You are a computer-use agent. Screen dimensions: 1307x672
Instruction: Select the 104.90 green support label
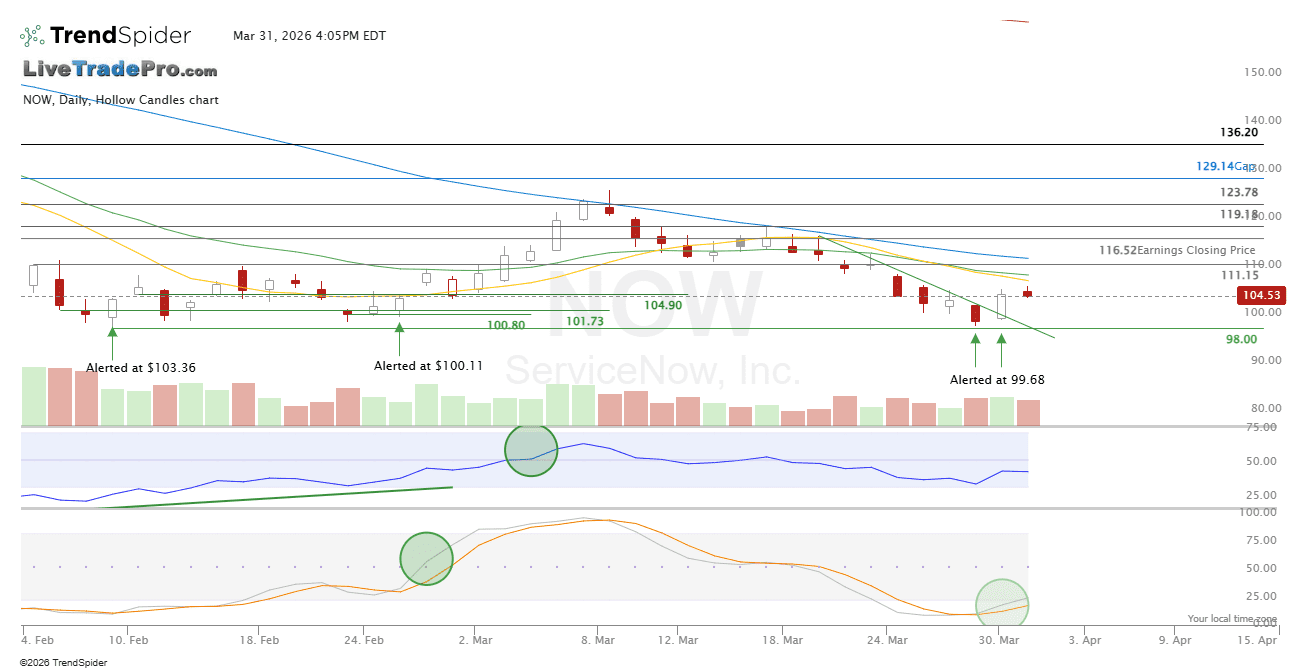[663, 305]
